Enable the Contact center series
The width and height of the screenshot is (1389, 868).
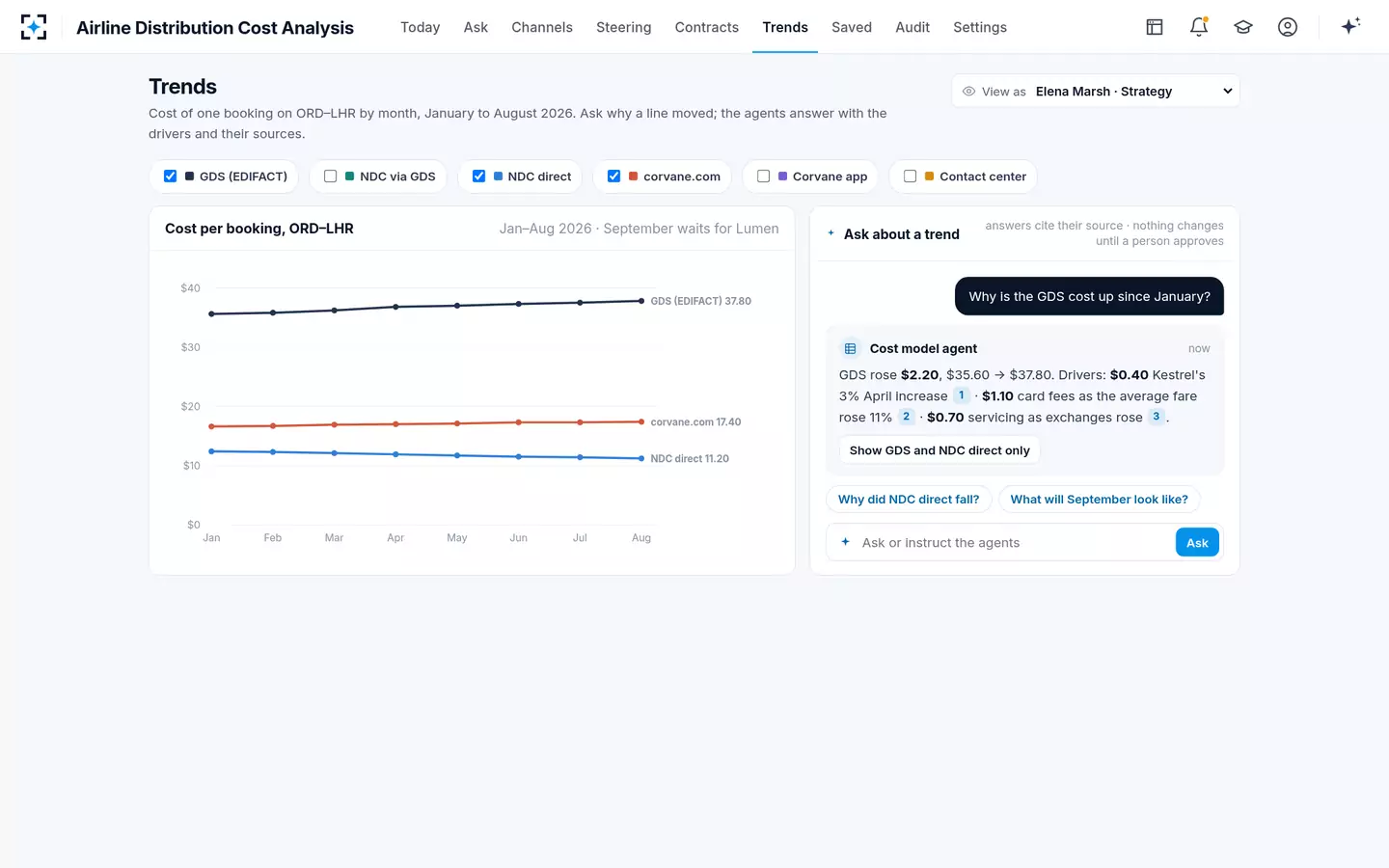pyautogui.click(x=910, y=176)
